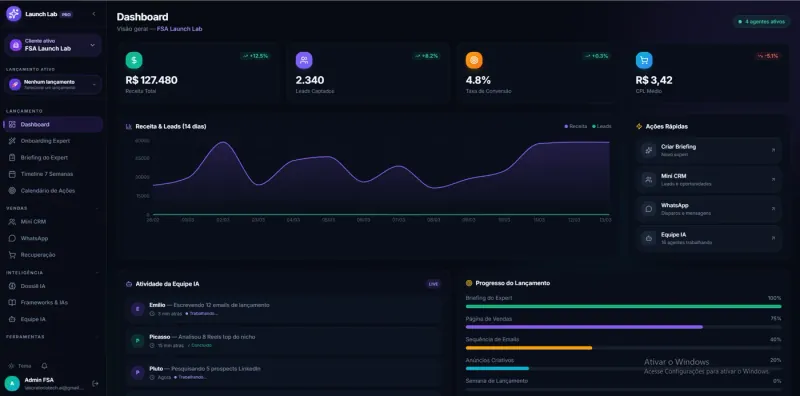Click the Emilio agent avatar
Viewport: 800px width, 396px height.
click(x=138, y=309)
